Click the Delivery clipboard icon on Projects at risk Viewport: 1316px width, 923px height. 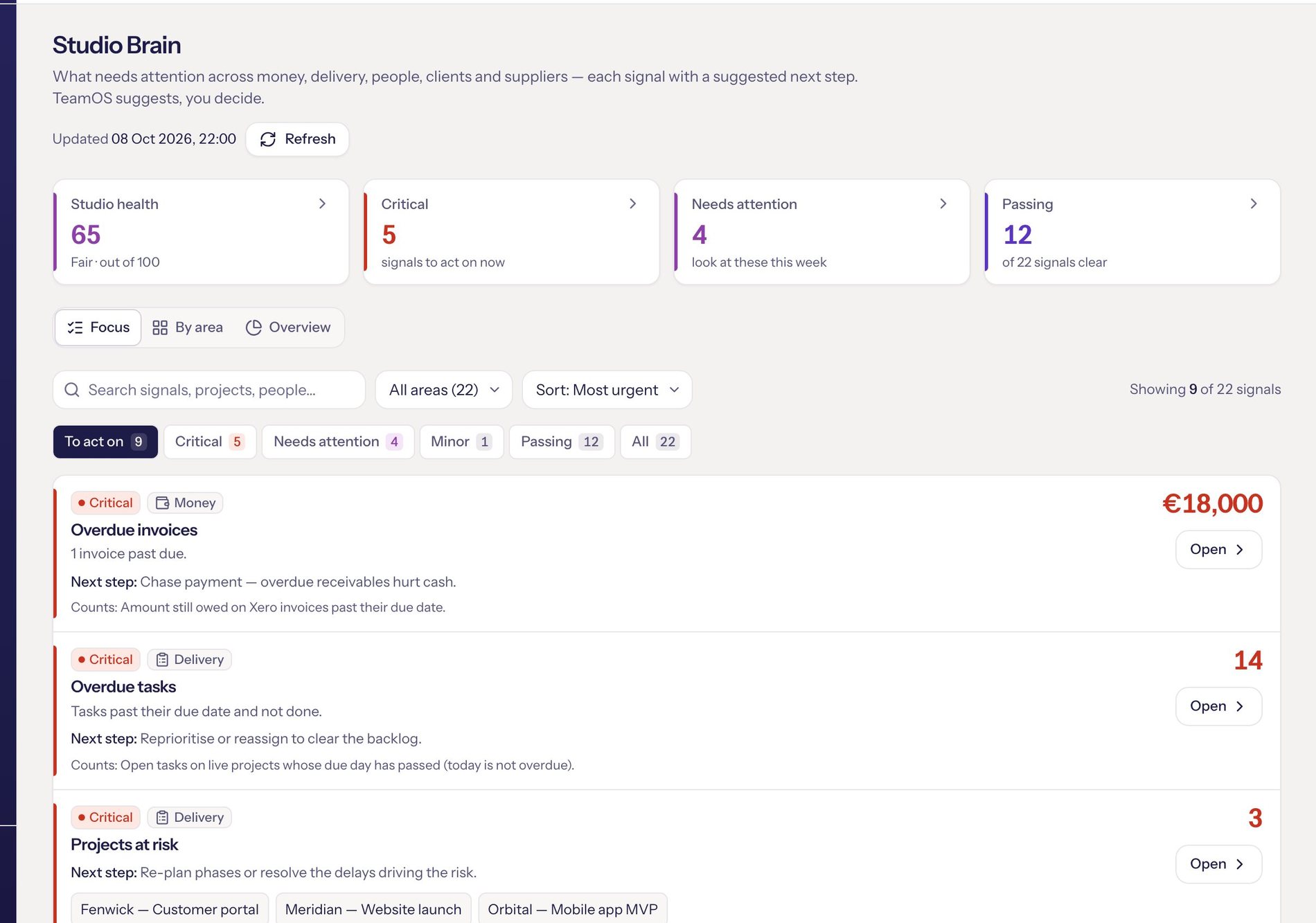162,817
